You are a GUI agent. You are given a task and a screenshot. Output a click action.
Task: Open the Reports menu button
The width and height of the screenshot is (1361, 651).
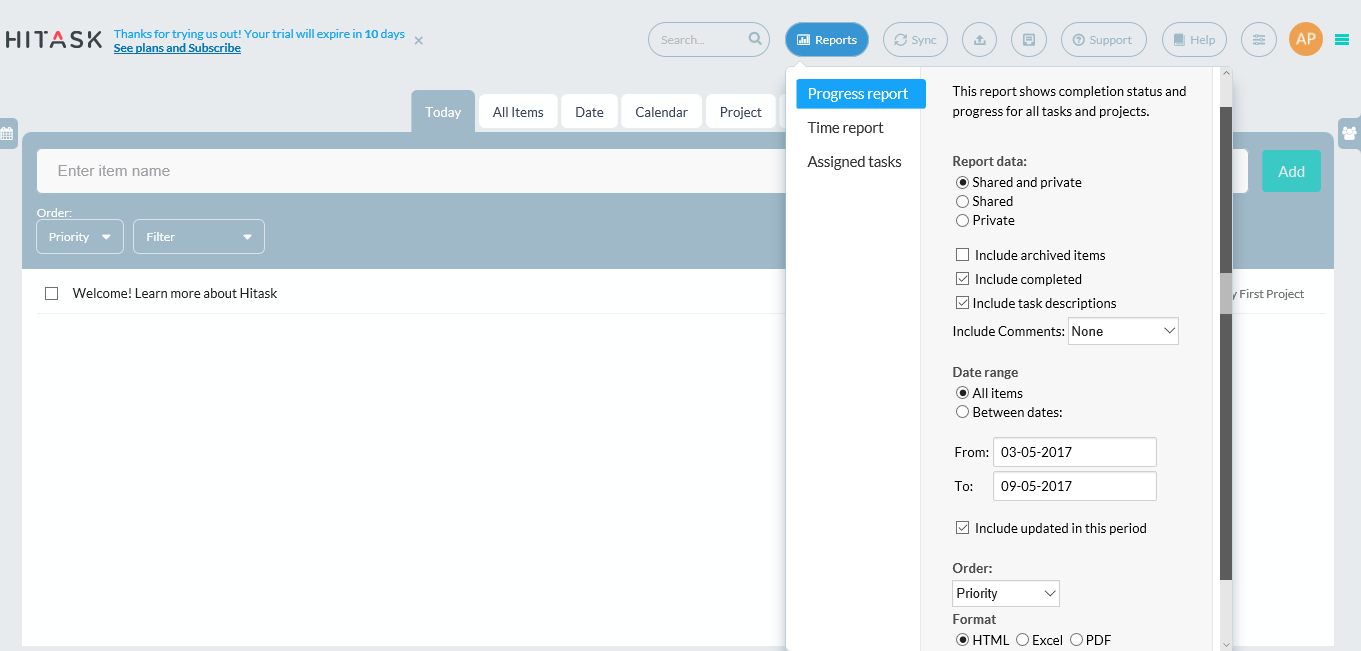point(827,40)
